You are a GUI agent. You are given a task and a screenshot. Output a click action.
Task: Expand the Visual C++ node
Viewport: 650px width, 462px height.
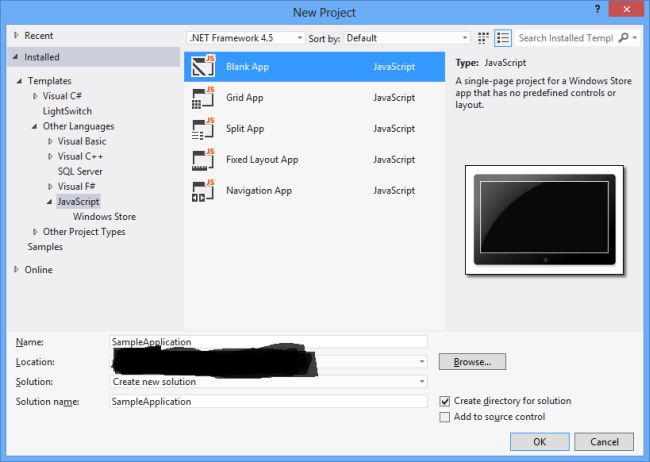pos(50,156)
